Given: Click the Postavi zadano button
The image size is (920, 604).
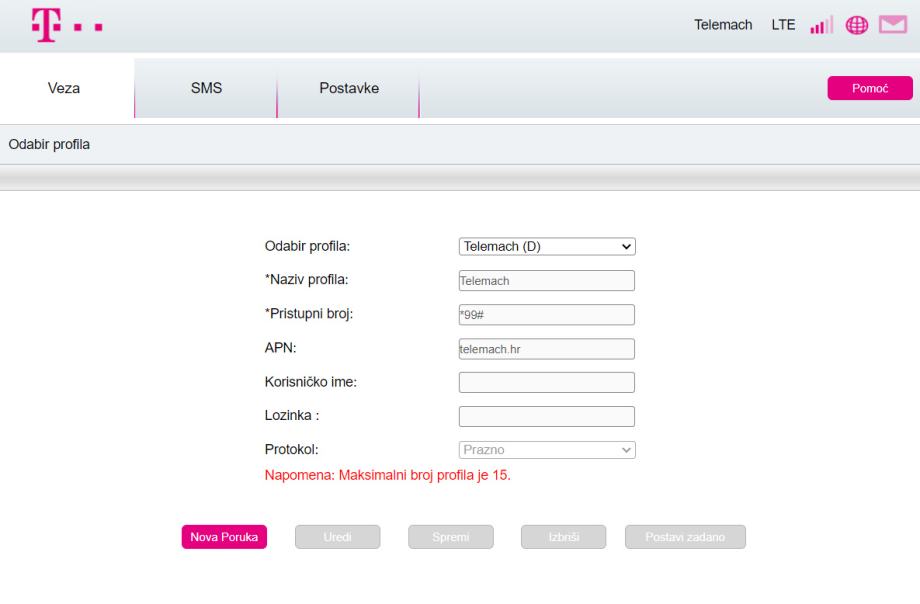Looking at the screenshot, I should click(x=685, y=537).
